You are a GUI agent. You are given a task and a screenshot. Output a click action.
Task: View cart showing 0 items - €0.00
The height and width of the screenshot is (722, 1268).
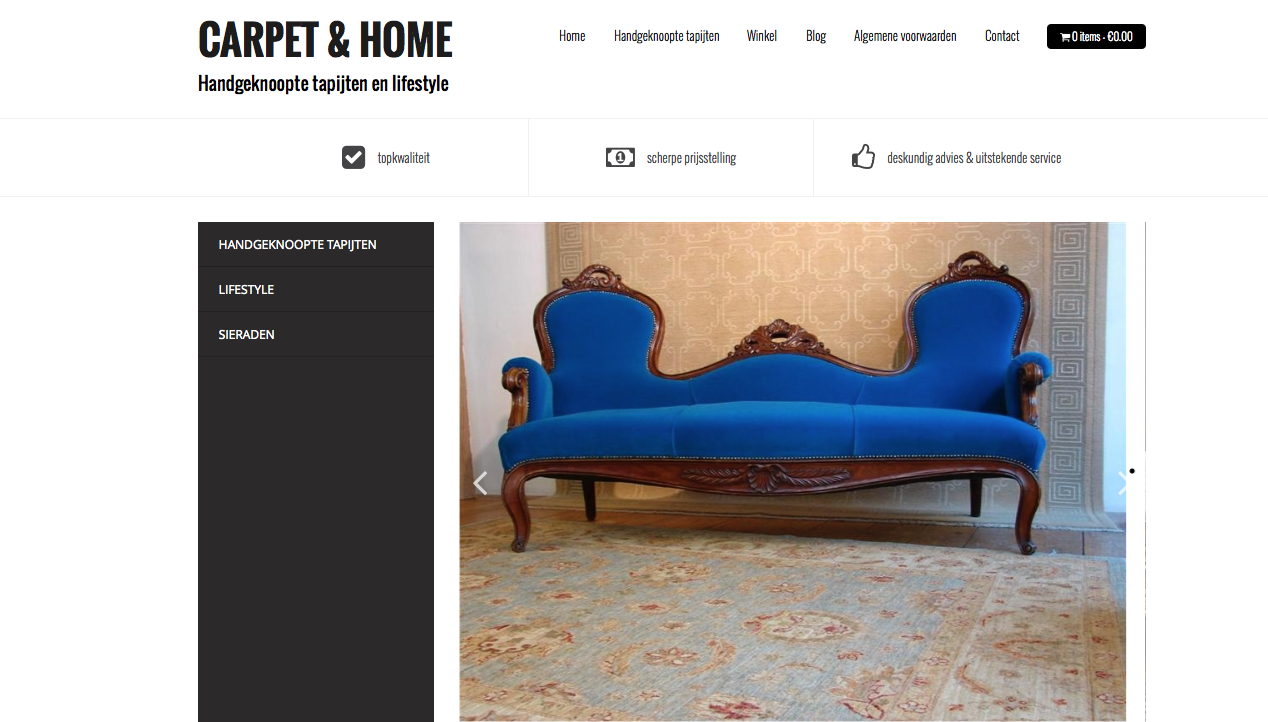pyautogui.click(x=1096, y=36)
